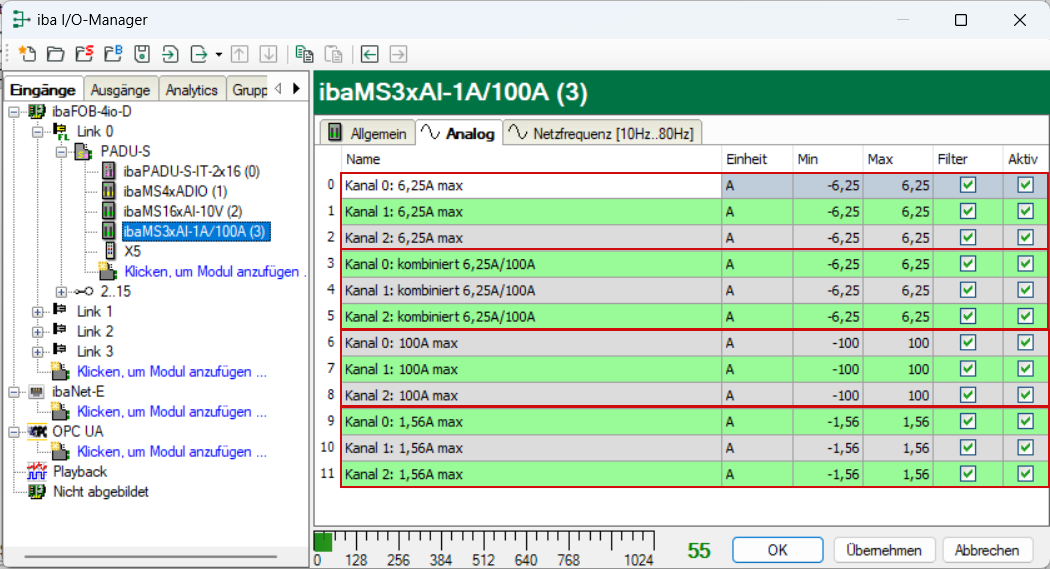Click the new configuration icon in toolbar
The height and width of the screenshot is (569, 1050).
point(27,54)
